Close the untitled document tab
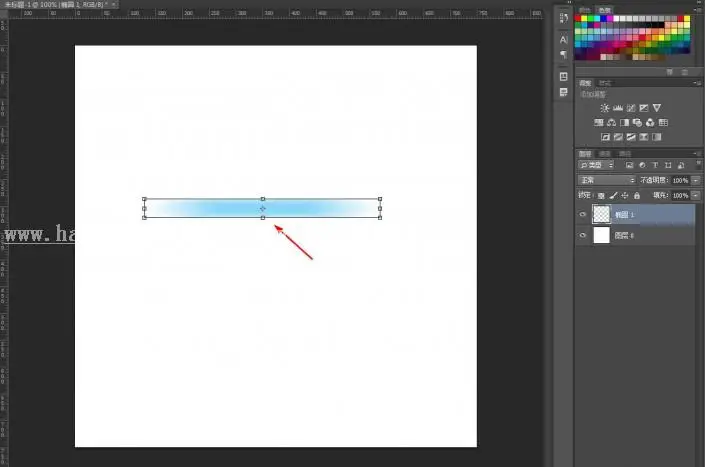This screenshot has width=705, height=467. coord(114,4)
